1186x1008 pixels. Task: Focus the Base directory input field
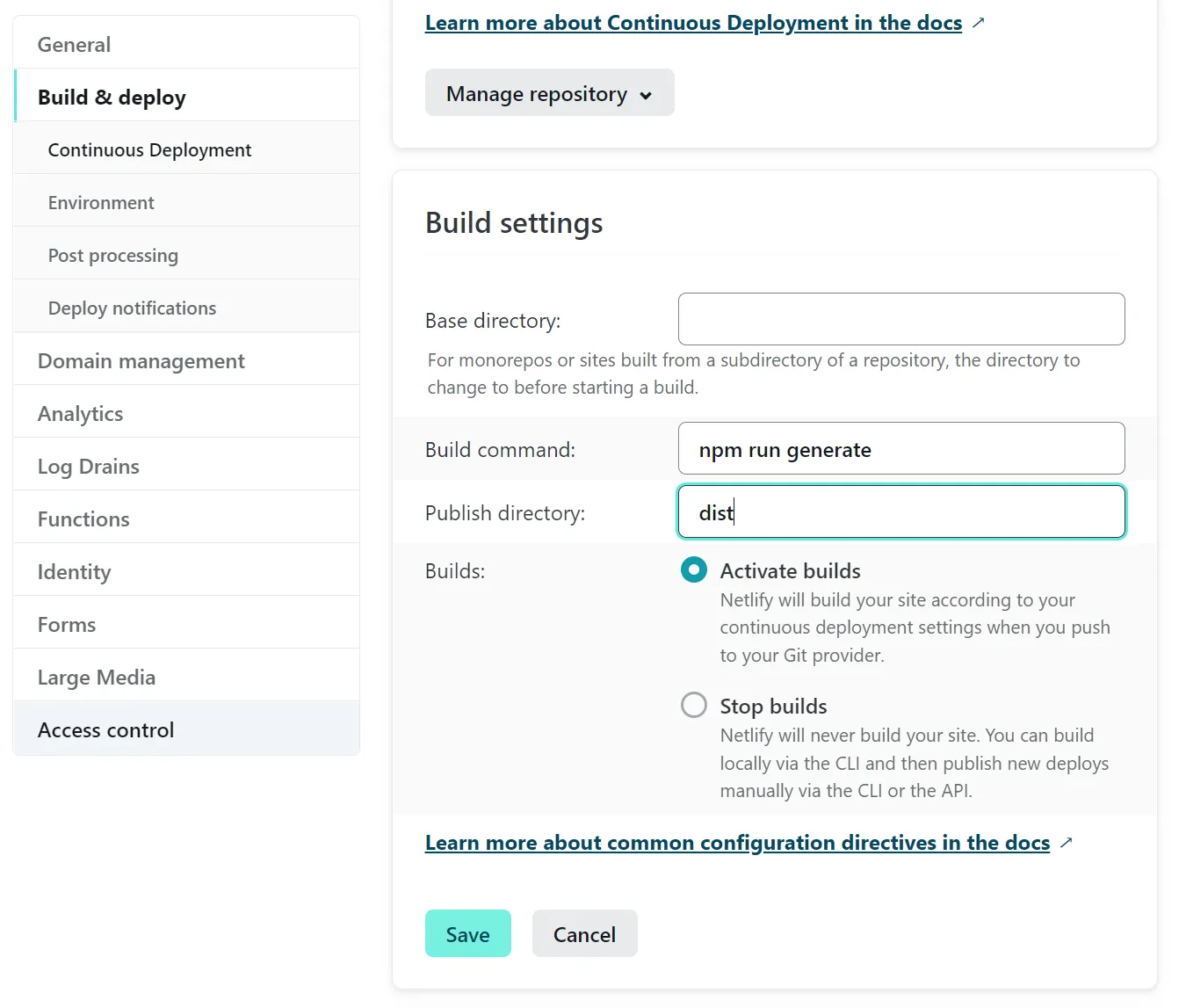click(901, 319)
